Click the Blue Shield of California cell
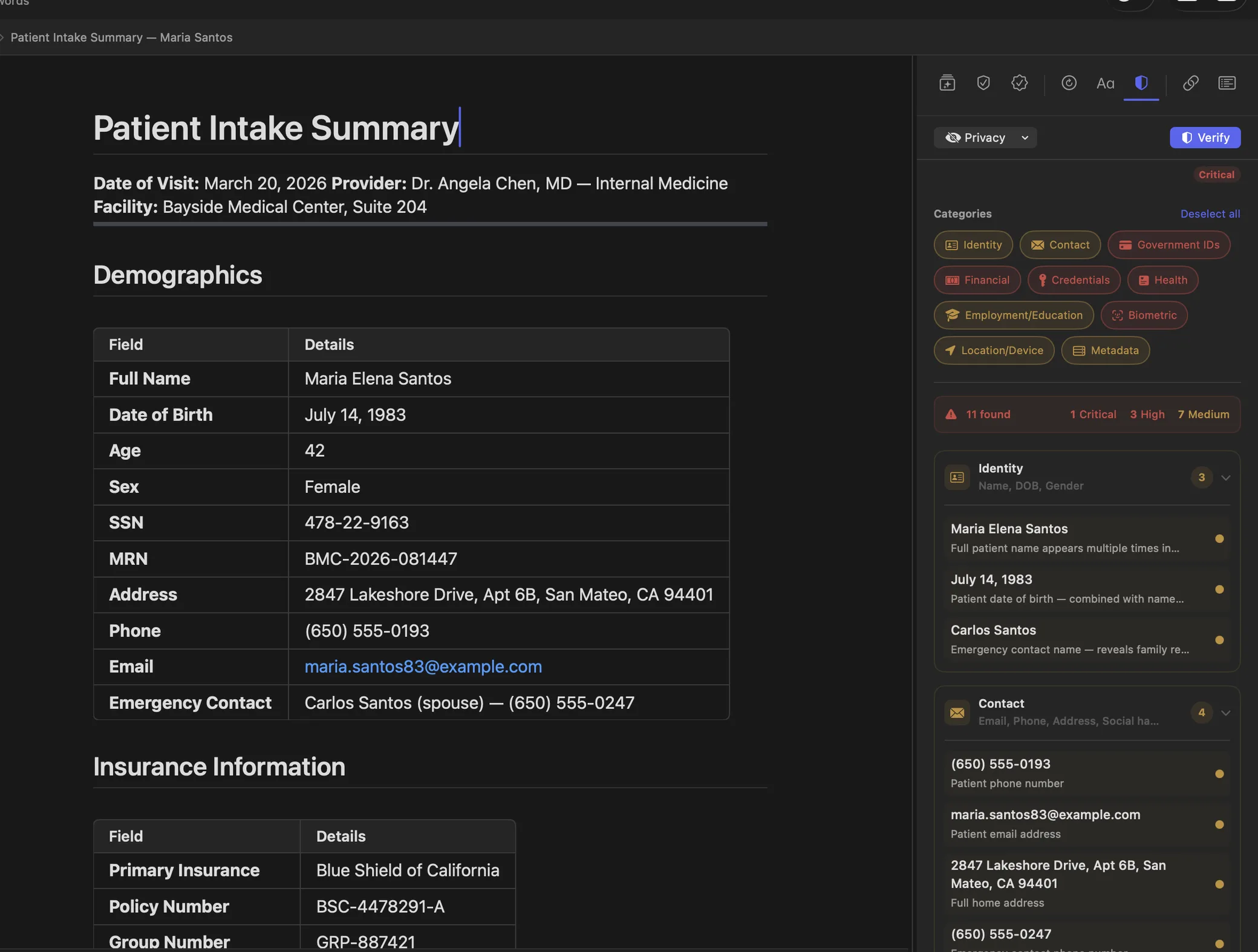This screenshot has height=952, width=1258. (408, 870)
